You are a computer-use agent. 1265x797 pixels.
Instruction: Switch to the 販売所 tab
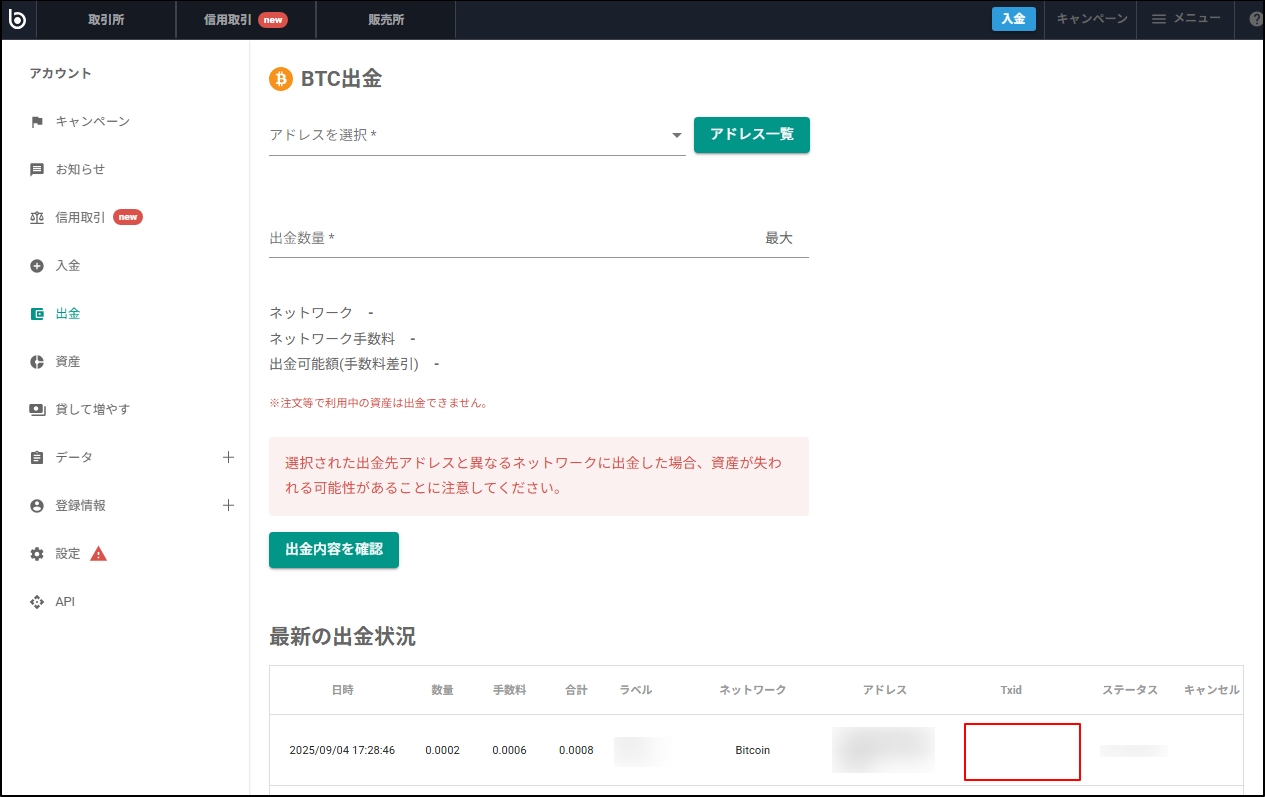385,19
